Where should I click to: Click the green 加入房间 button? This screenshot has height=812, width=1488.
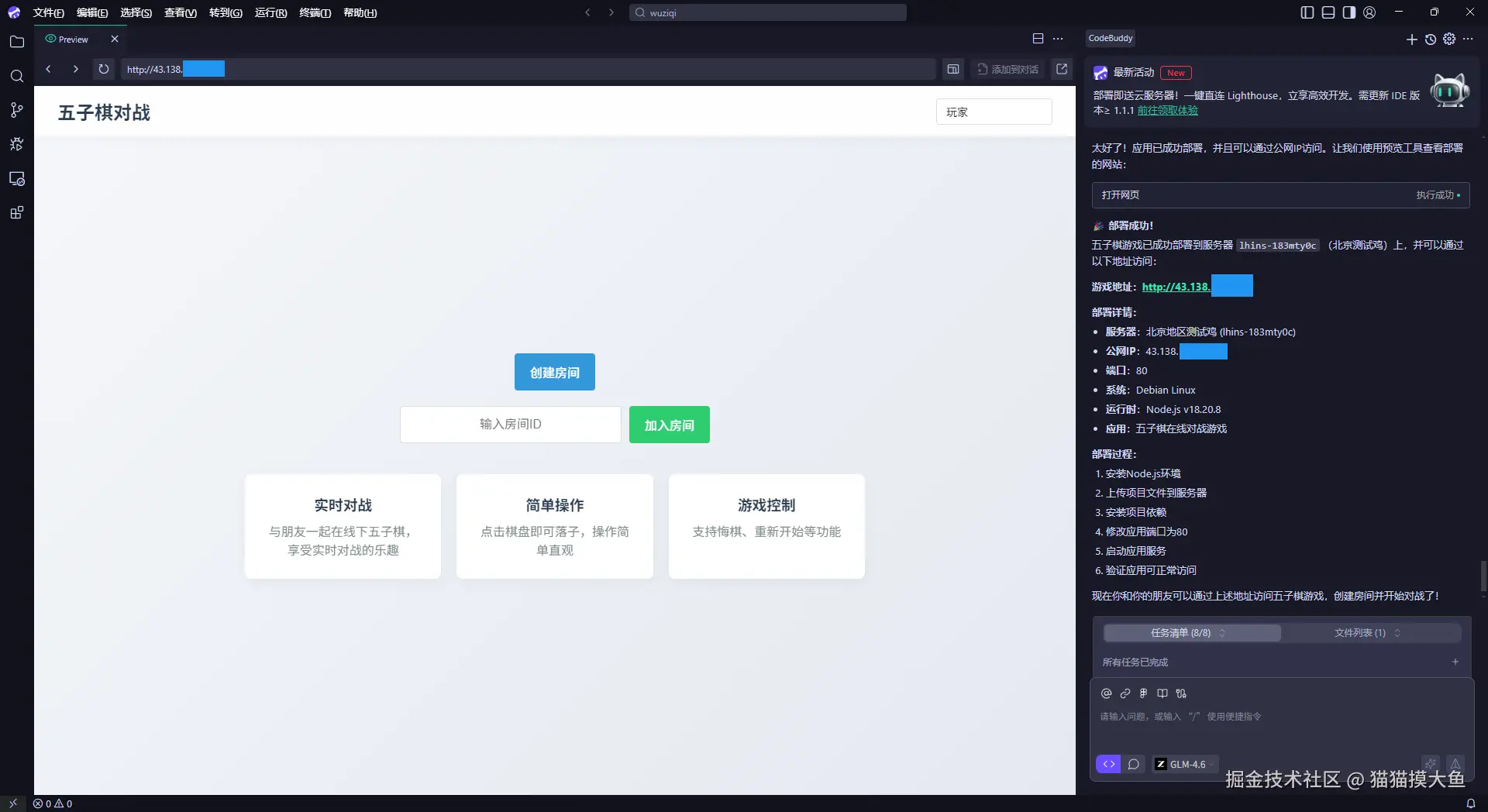tap(670, 425)
